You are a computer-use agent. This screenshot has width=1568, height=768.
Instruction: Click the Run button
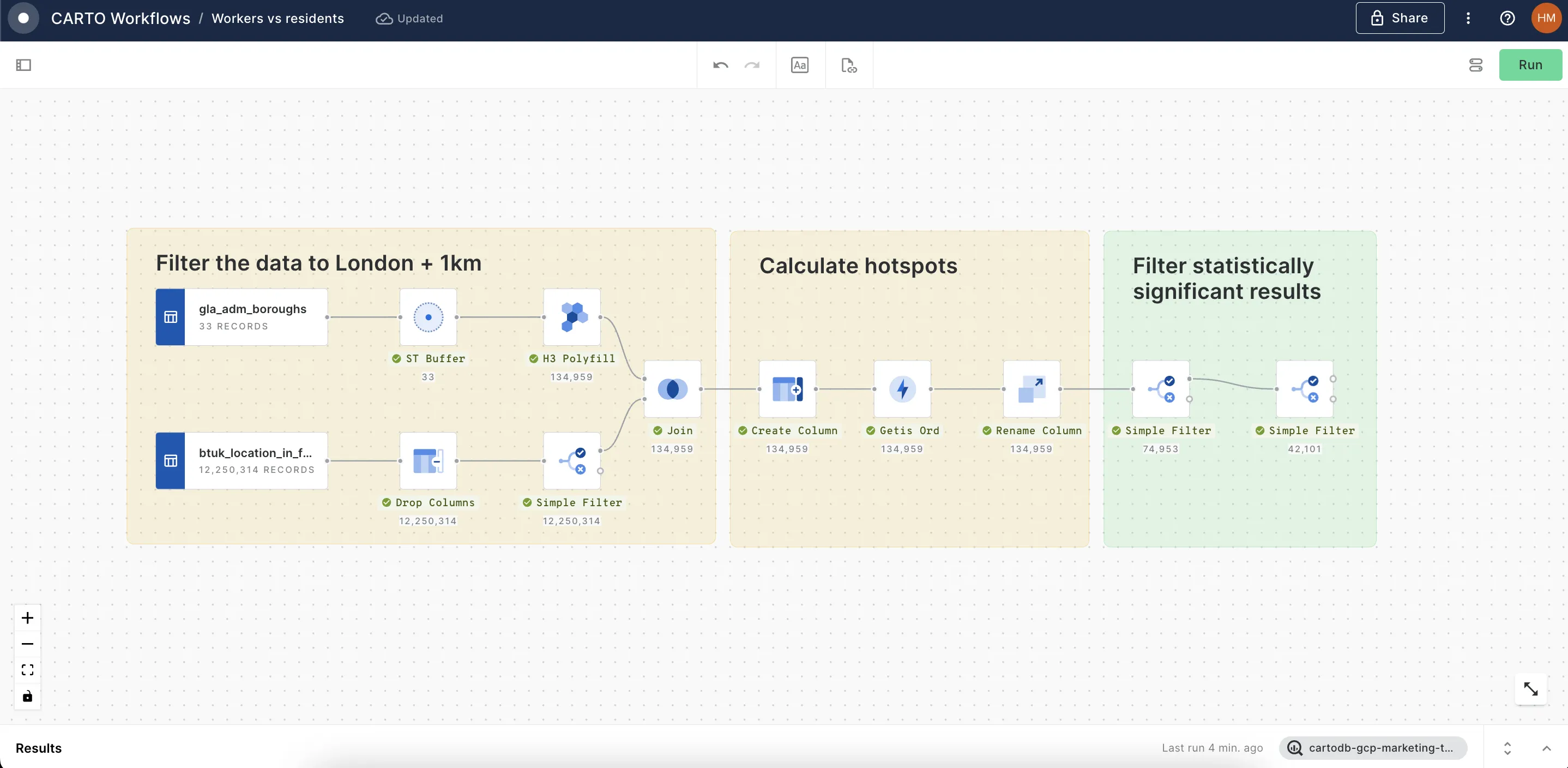coord(1531,65)
